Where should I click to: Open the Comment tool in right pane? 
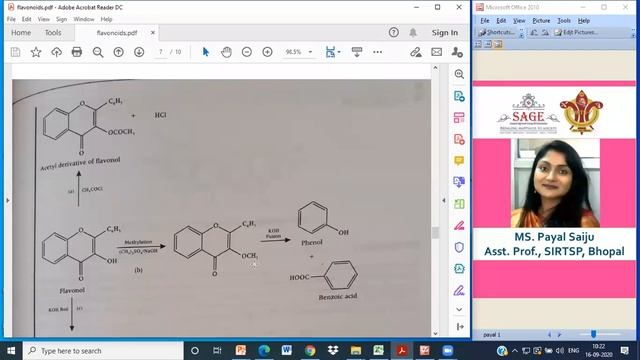(459, 160)
